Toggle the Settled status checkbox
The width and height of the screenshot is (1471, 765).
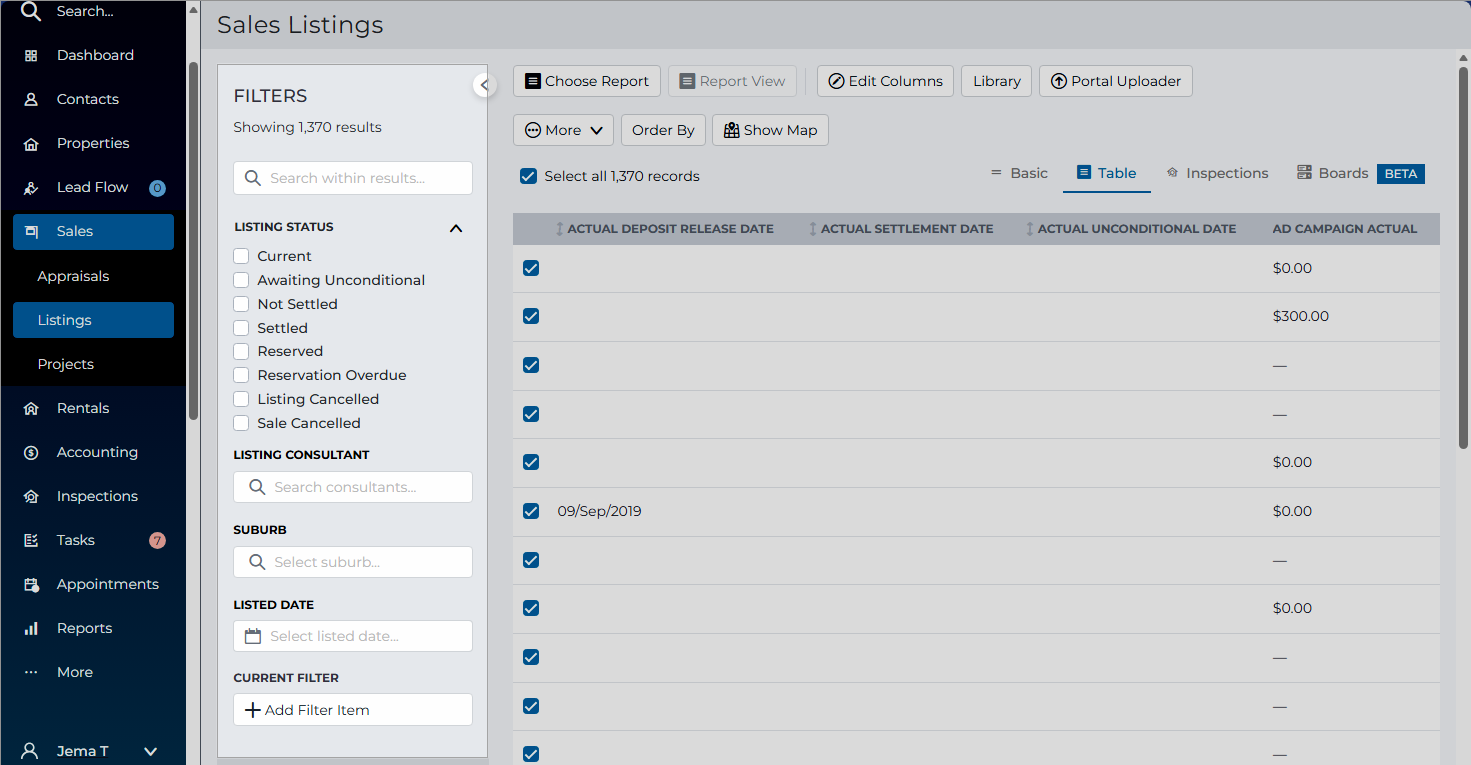coord(241,329)
